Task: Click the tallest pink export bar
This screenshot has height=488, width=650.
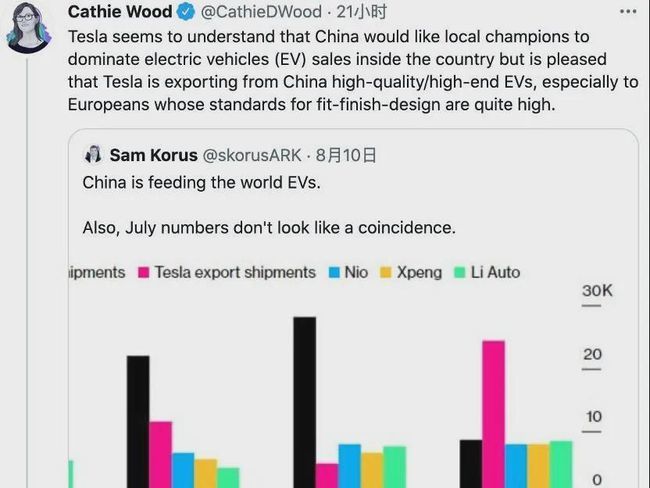Action: 493,412
